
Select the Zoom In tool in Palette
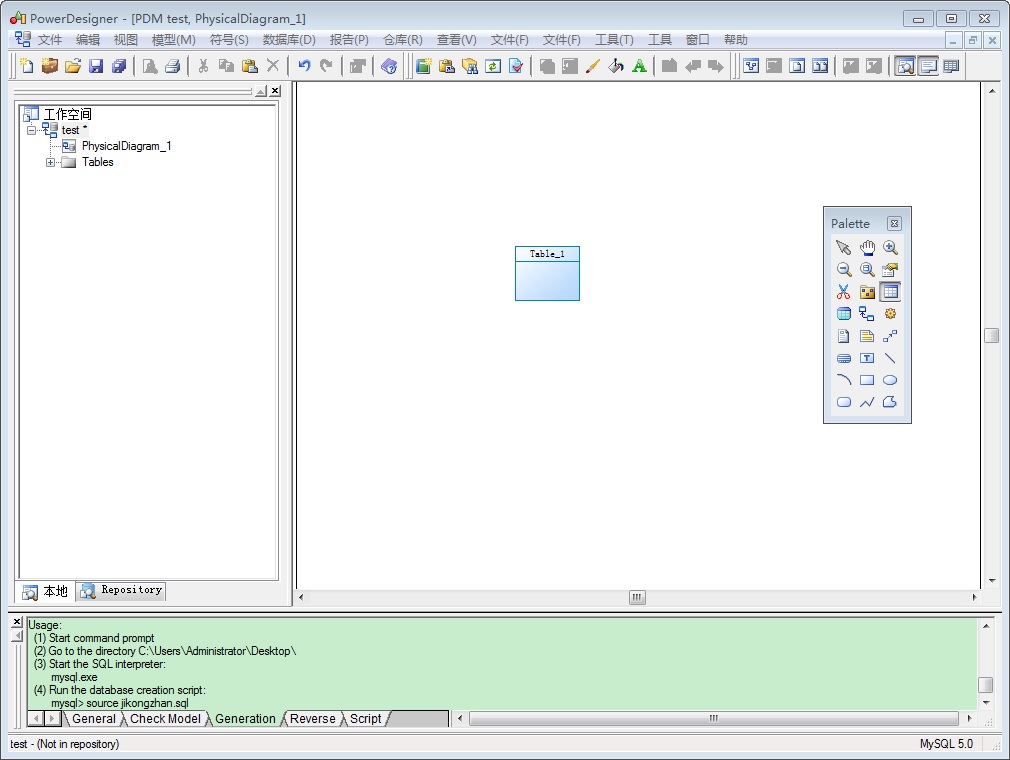tap(890, 247)
